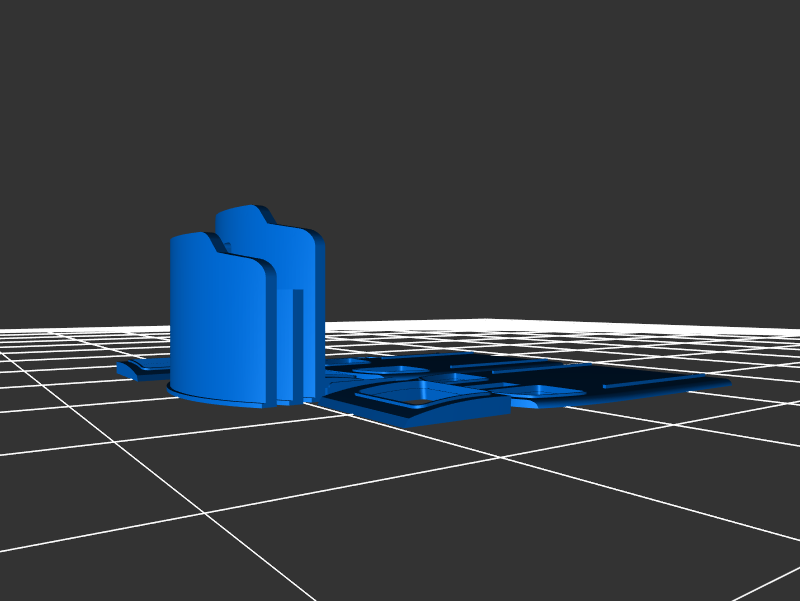
Task: Click the rounded right tip of the long strip
Action: click(x=722, y=383)
